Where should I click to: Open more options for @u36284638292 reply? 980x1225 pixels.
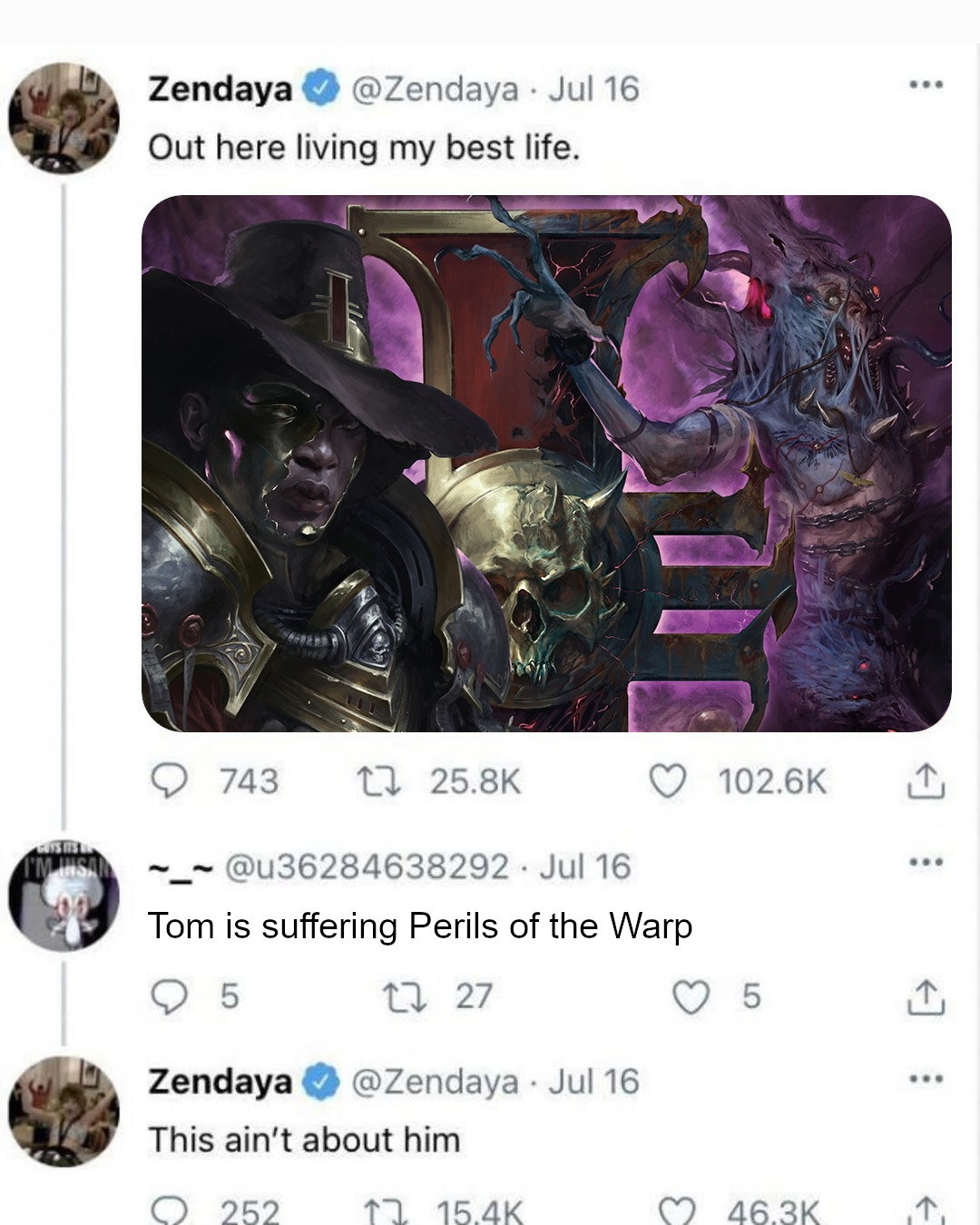coord(926,862)
